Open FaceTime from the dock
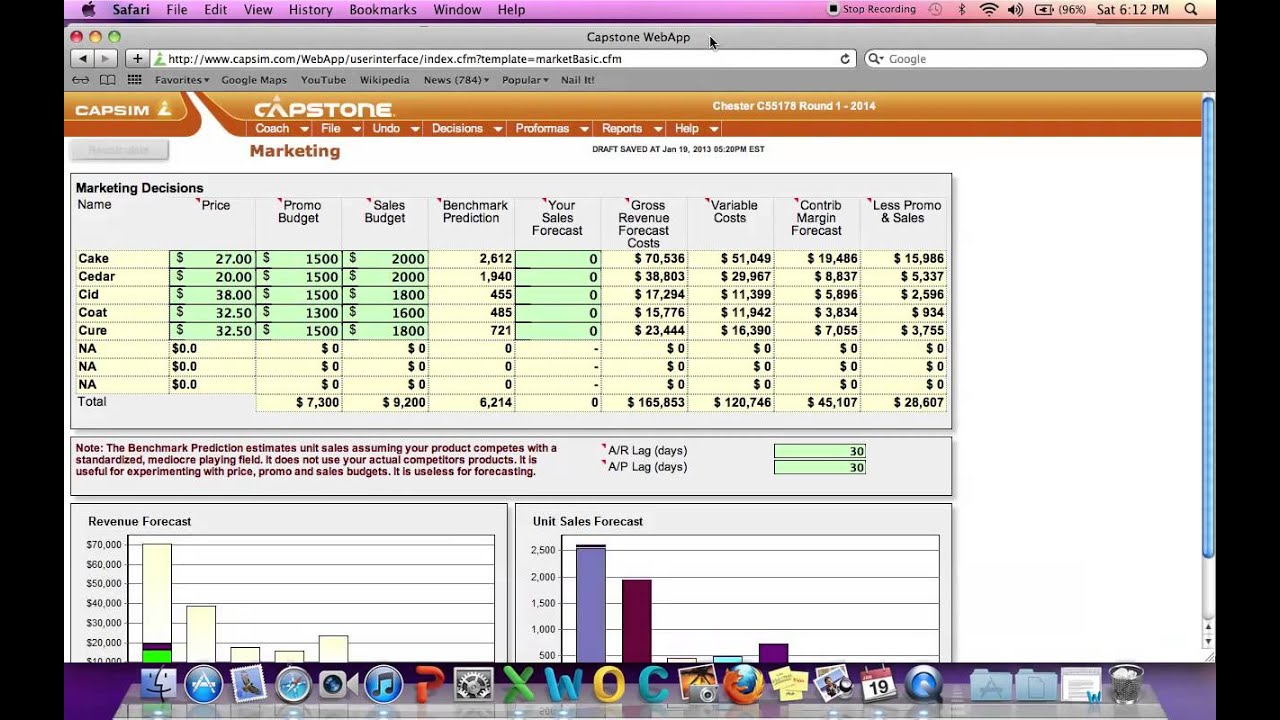The image size is (1280, 720). pos(338,685)
